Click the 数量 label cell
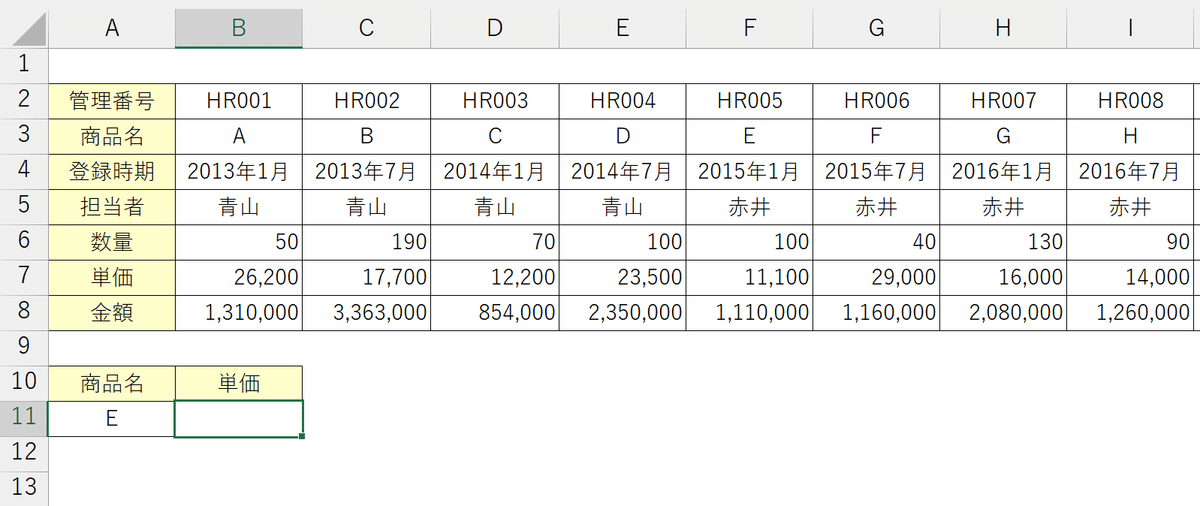Viewport: 1200px width, 506px height. [112, 241]
